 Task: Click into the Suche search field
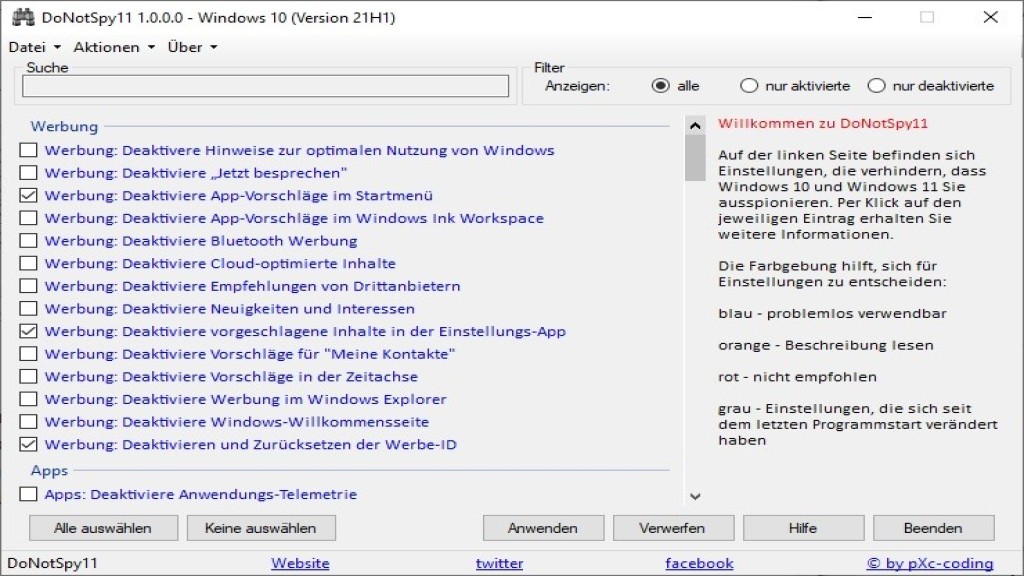[x=265, y=87]
